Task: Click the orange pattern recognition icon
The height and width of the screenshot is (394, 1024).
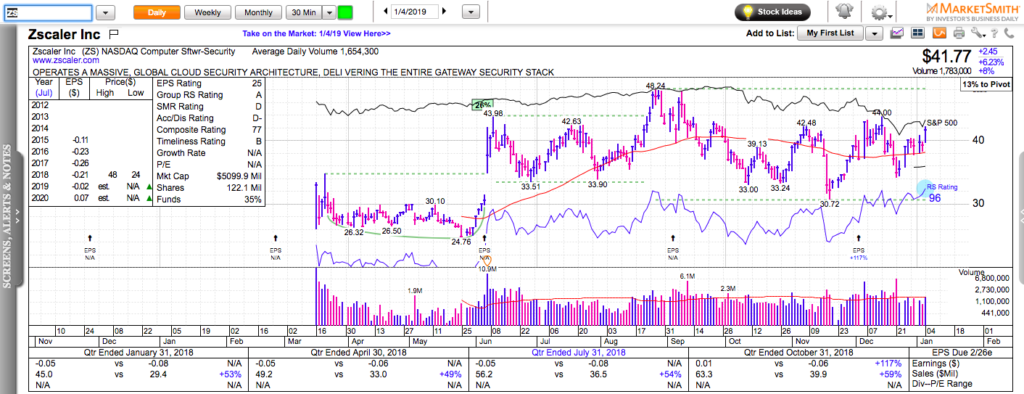Action: [x=938, y=33]
